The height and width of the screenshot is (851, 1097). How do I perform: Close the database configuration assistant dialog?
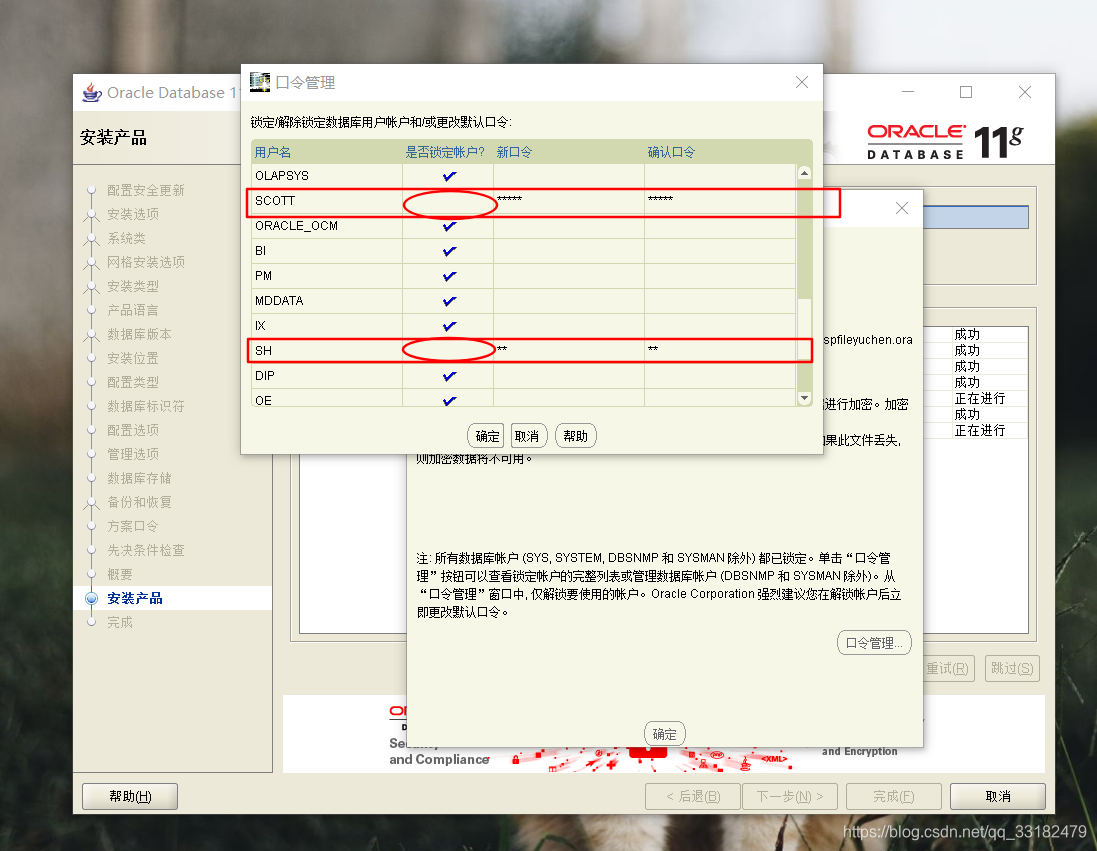coord(902,208)
